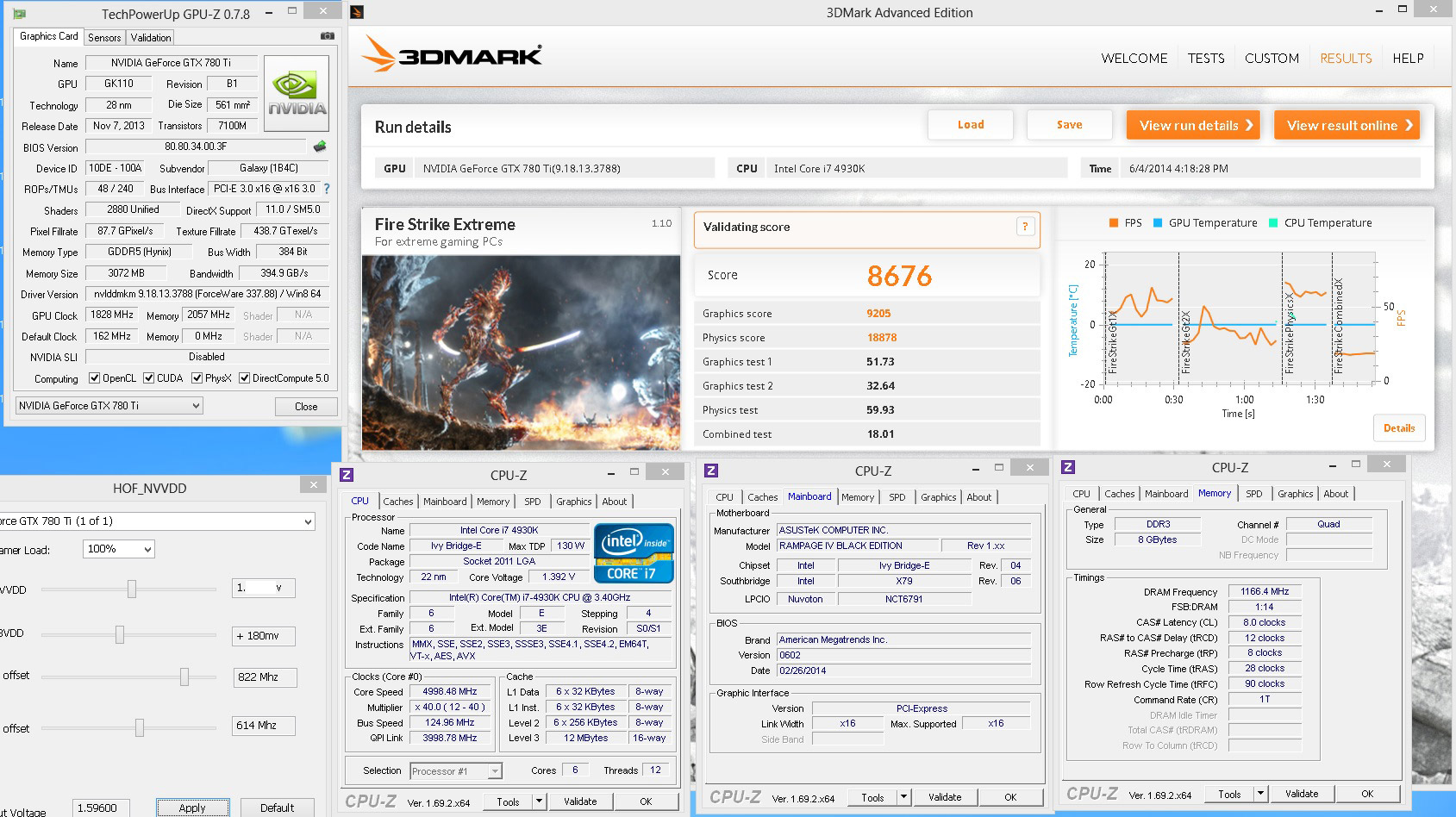Toggle the OpenCL checkbox
Viewport: 1456px width, 817px height.
tap(95, 378)
